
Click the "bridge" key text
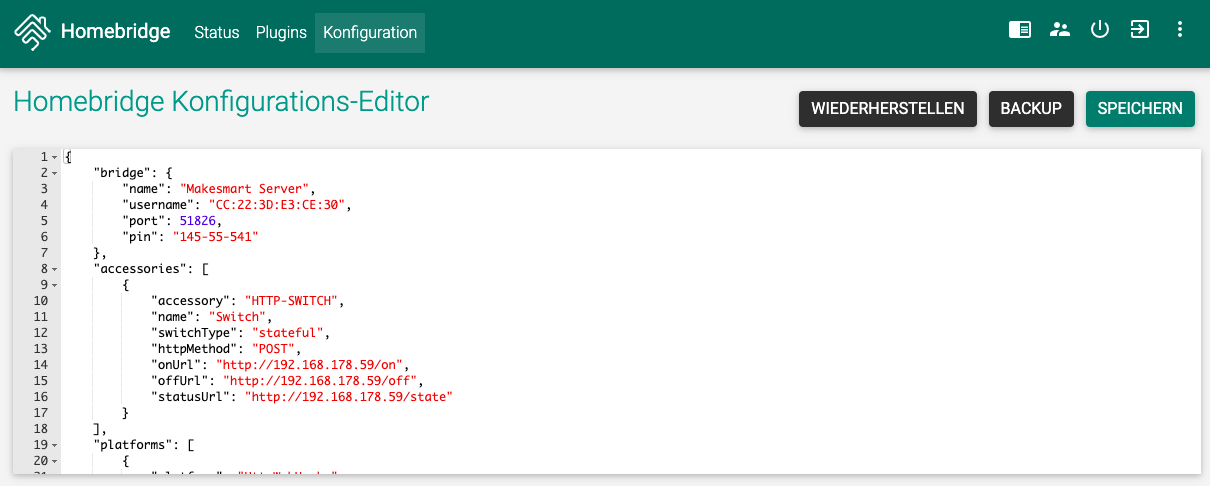coord(121,172)
